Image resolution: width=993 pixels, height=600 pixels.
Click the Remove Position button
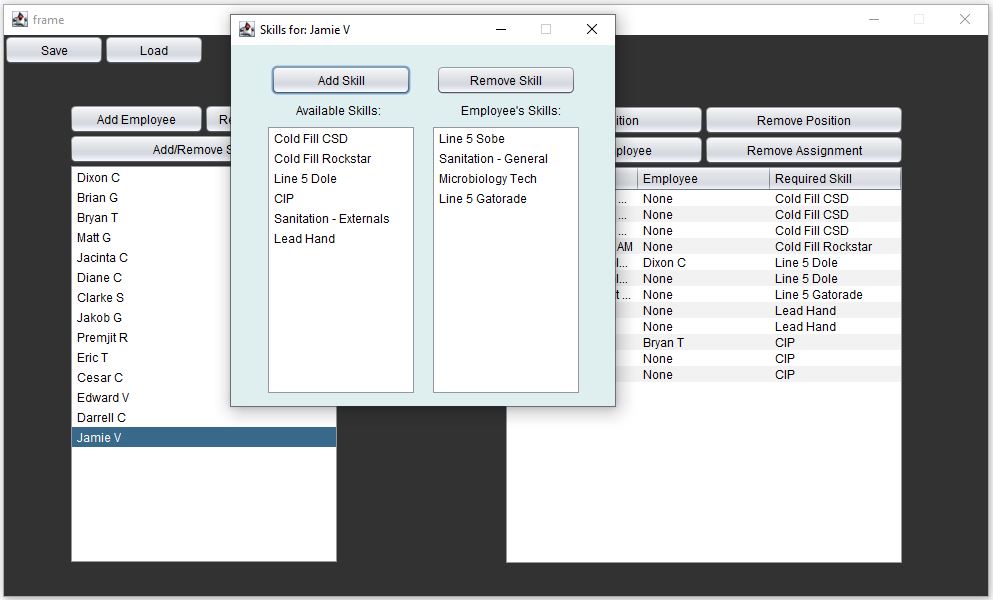coord(803,119)
